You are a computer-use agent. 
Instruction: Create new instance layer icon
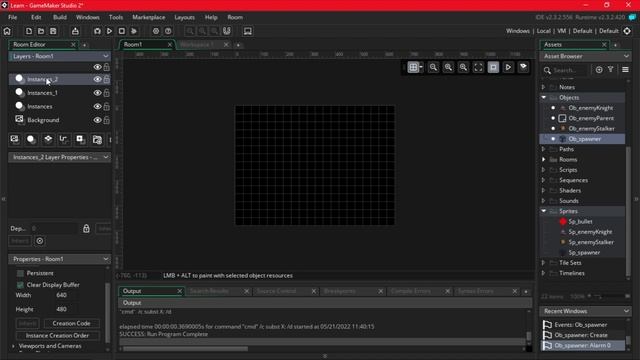coord(31,139)
